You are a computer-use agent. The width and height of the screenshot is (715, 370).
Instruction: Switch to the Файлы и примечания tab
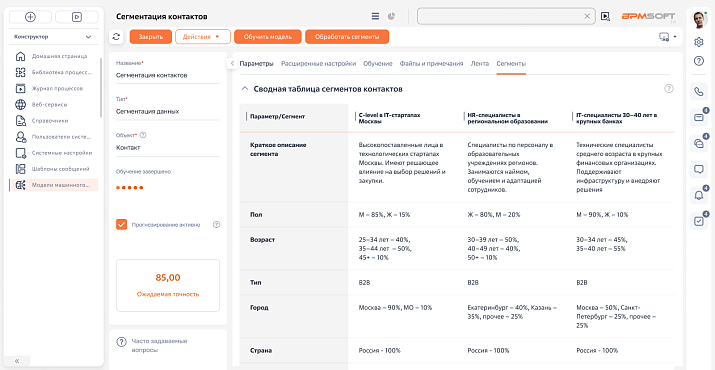click(431, 64)
